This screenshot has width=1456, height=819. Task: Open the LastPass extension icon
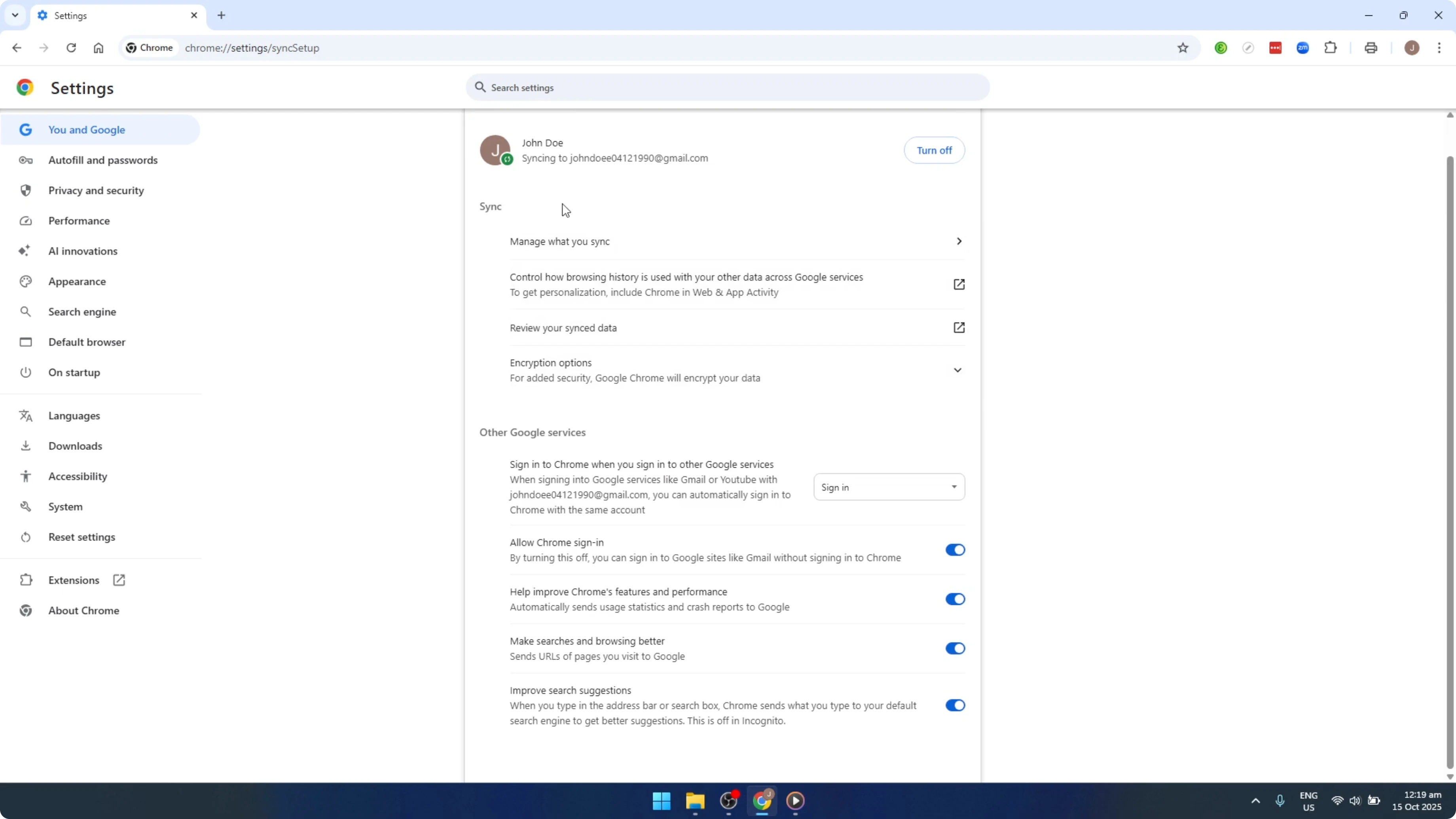pos(1276,47)
